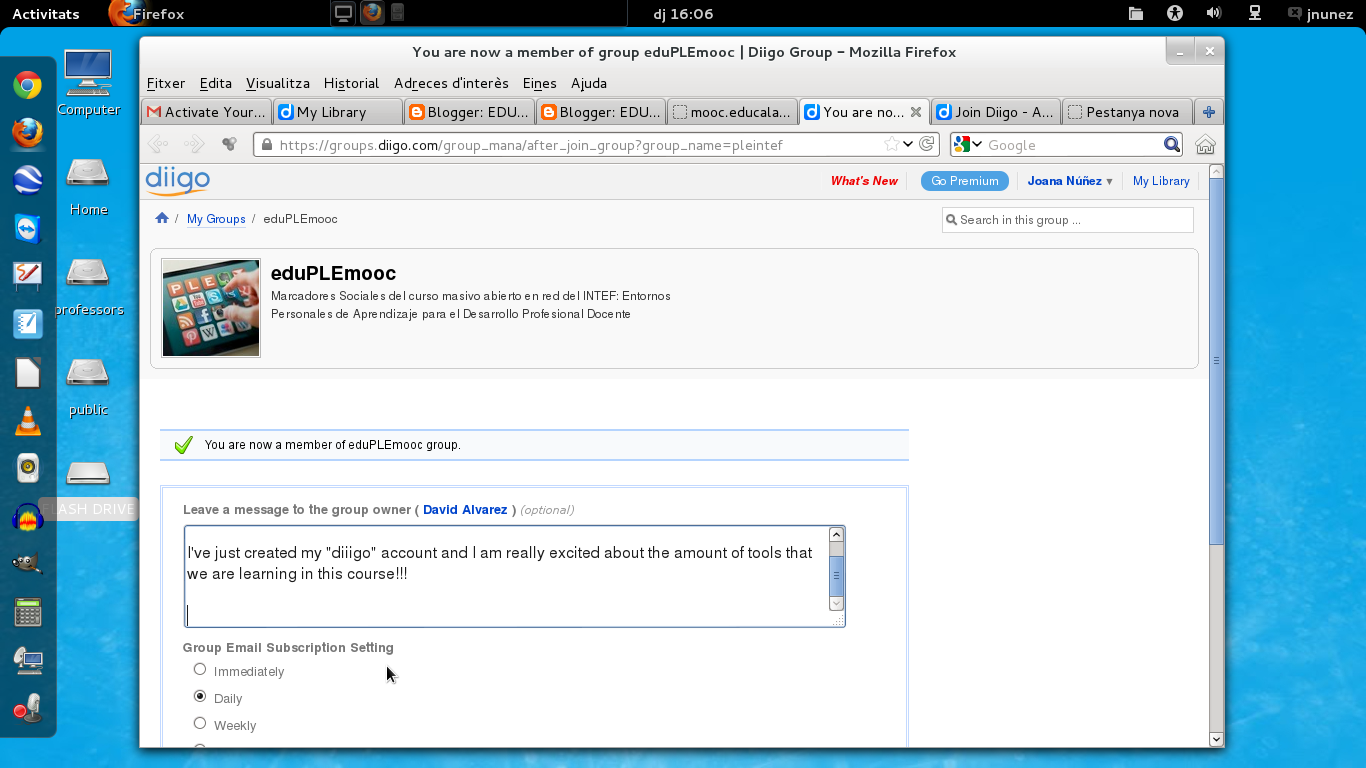The height and width of the screenshot is (768, 1366).
Task: Open the sound recorder microphone in dock
Action: pyautogui.click(x=28, y=707)
